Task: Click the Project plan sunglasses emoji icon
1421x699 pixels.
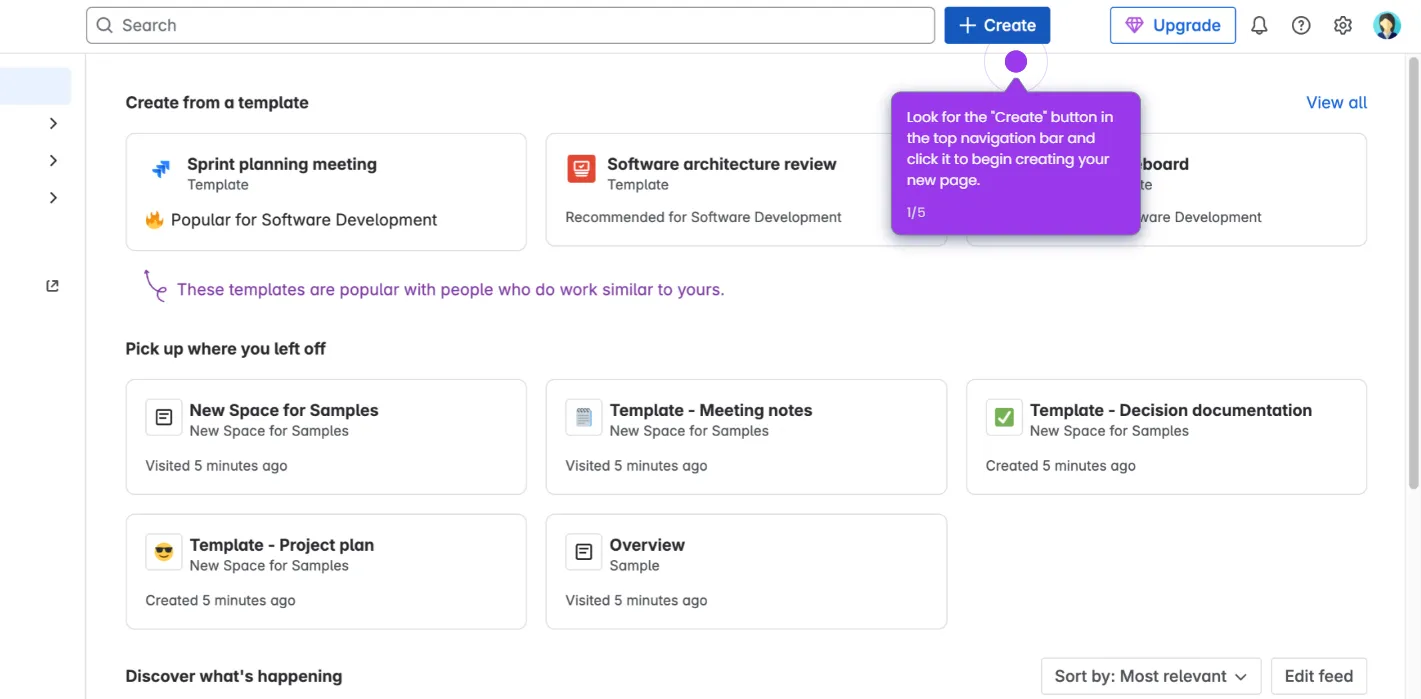Action: [164, 552]
